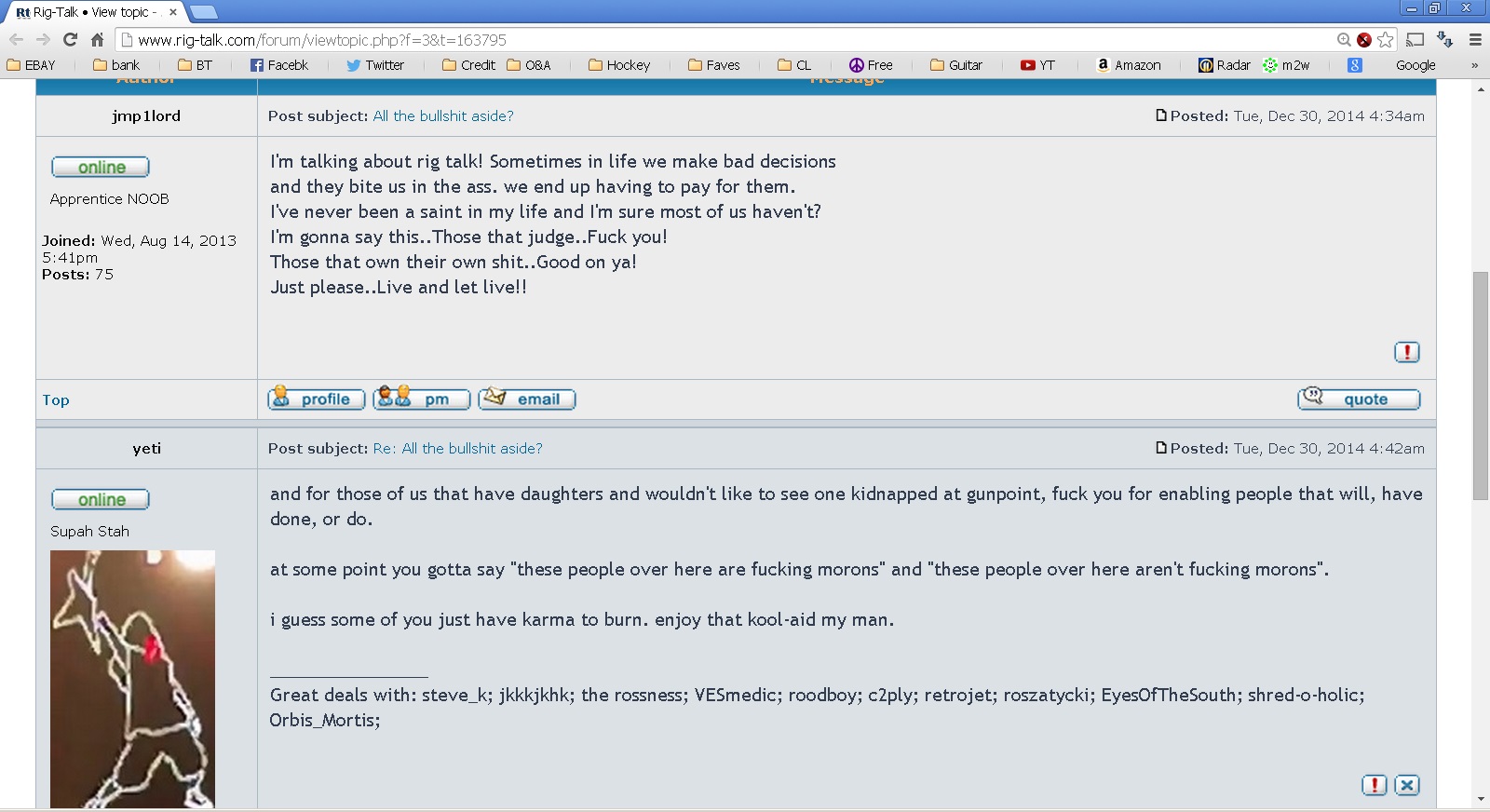Reload the current page
This screenshot has width=1490, height=812.
(x=70, y=39)
